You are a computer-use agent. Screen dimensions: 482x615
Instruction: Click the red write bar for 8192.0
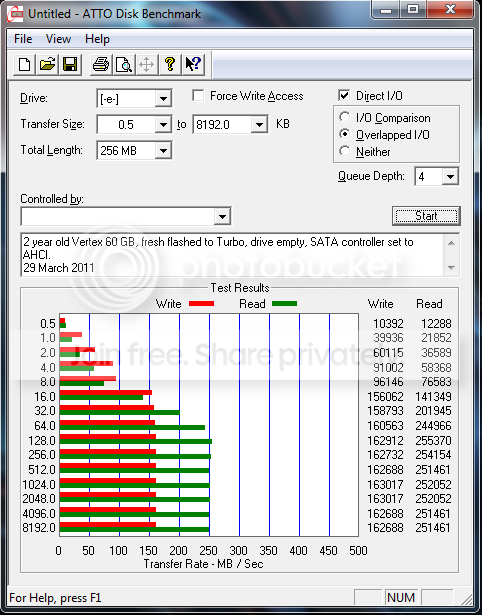[x=108, y=525]
